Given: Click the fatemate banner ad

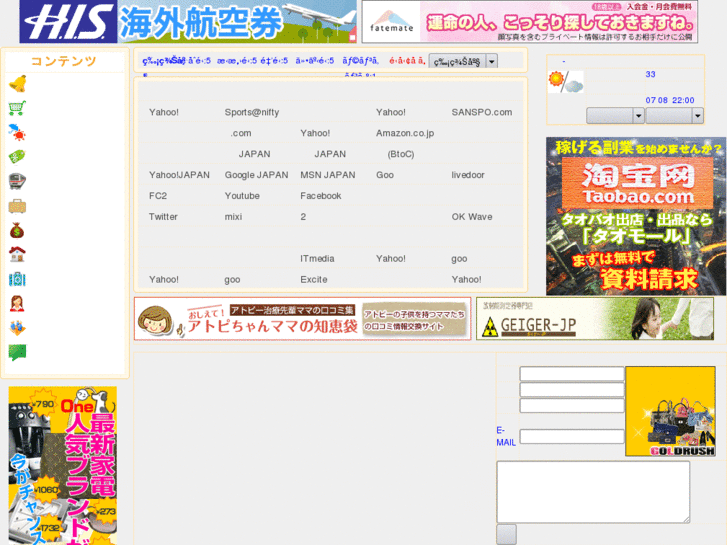Looking at the screenshot, I should tap(530, 22).
